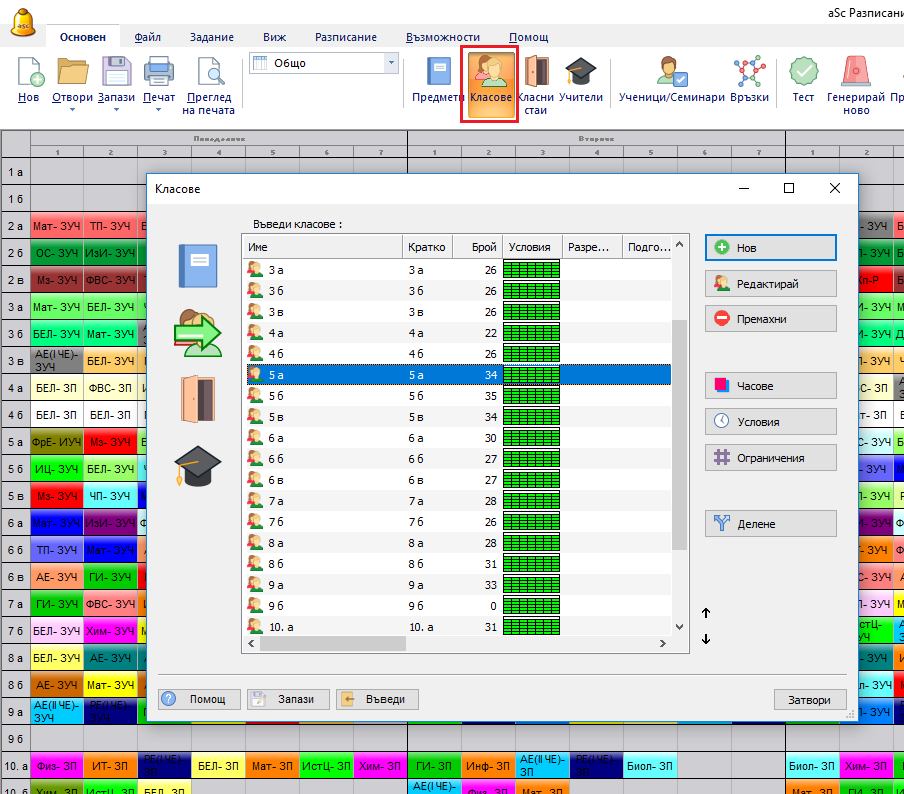The height and width of the screenshot is (794, 904).
Task: Open the Отвори dropdown arrow
Action: point(72,111)
